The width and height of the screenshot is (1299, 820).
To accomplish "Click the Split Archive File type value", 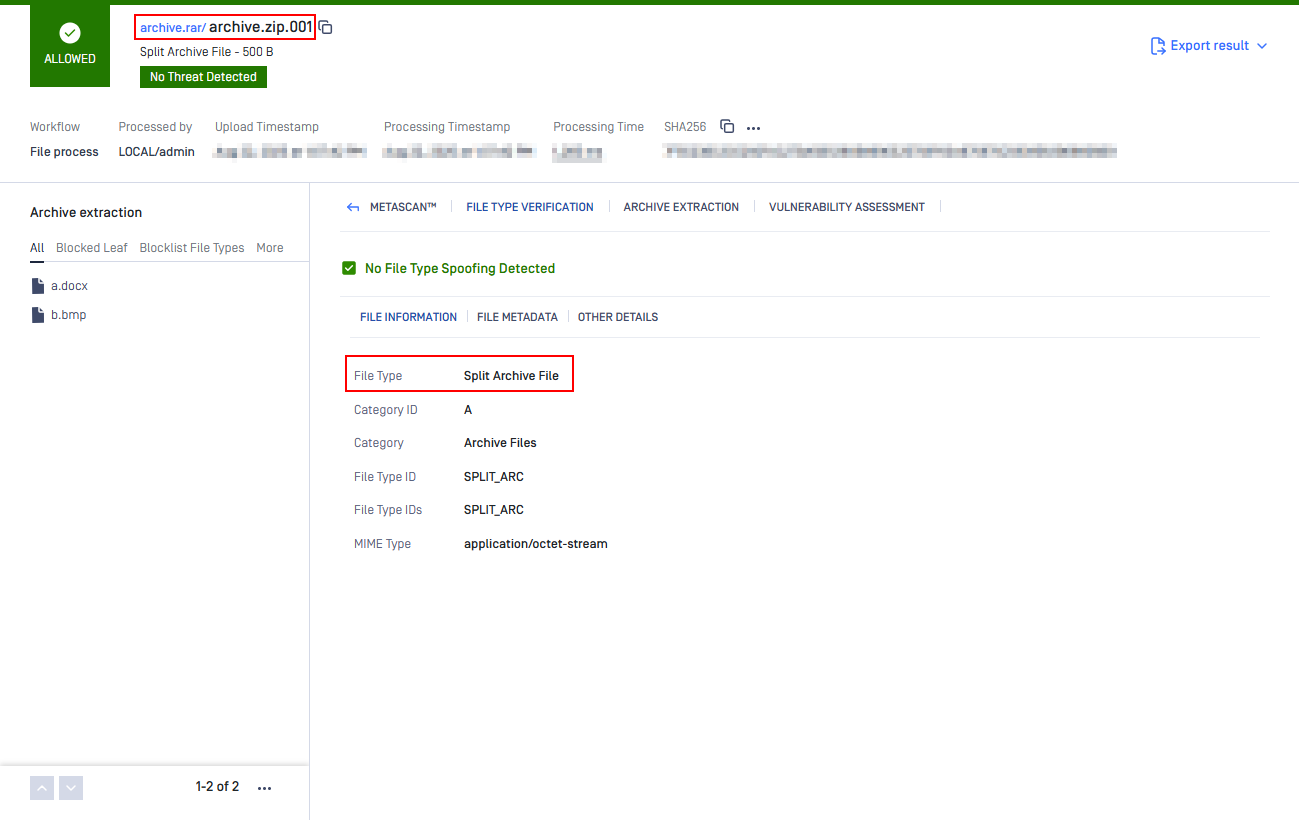I will 511,376.
